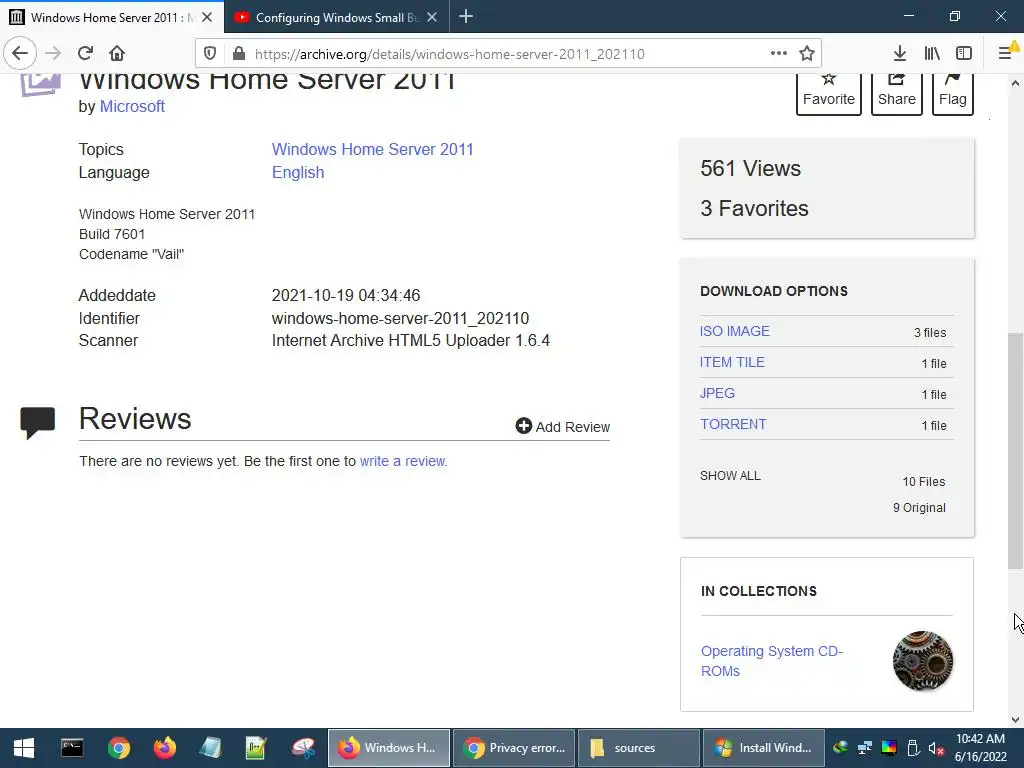Open the Firefox hamburger menu

pos(1006,54)
